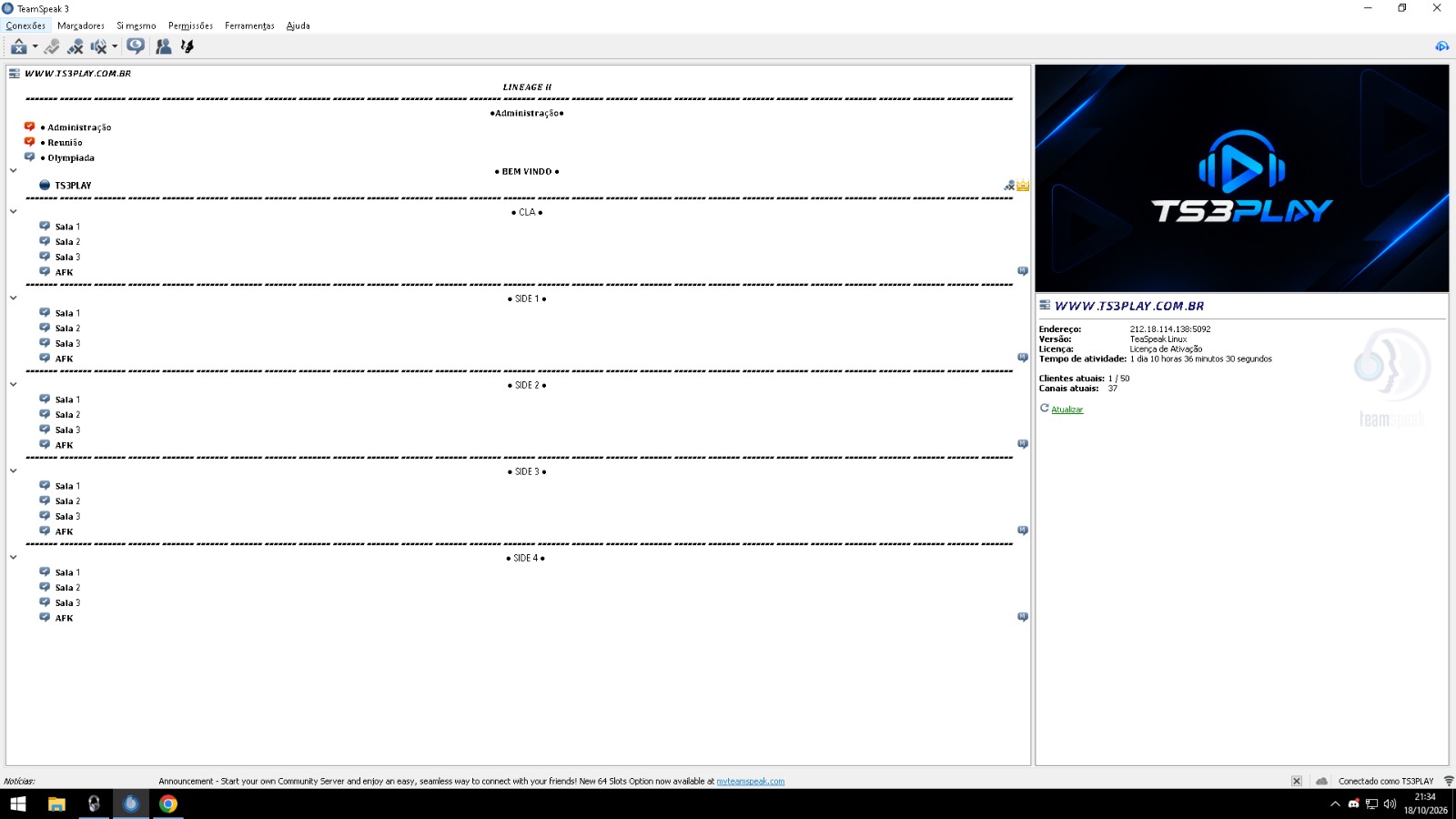This screenshot has width=1456, height=819.
Task: Click the TS3PLAY banner image
Action: 1242,178
